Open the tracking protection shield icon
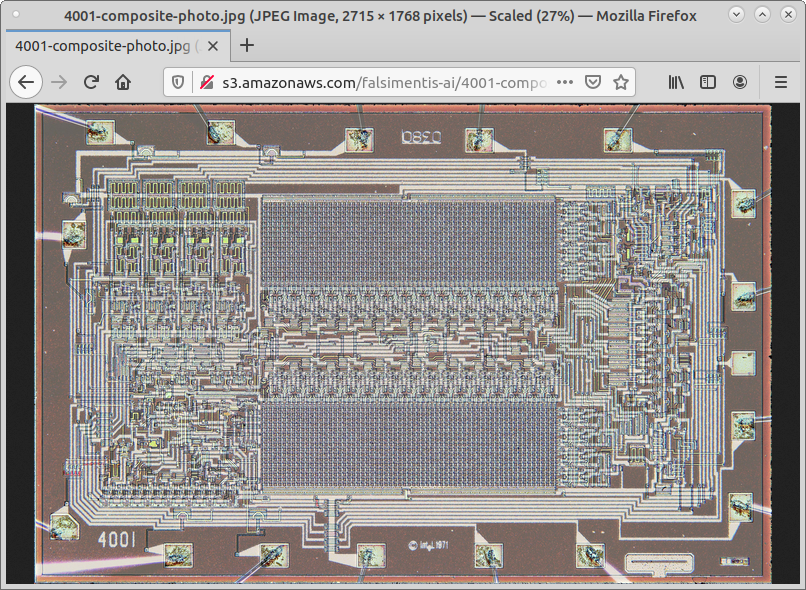This screenshot has height=590, width=806. tap(178, 82)
